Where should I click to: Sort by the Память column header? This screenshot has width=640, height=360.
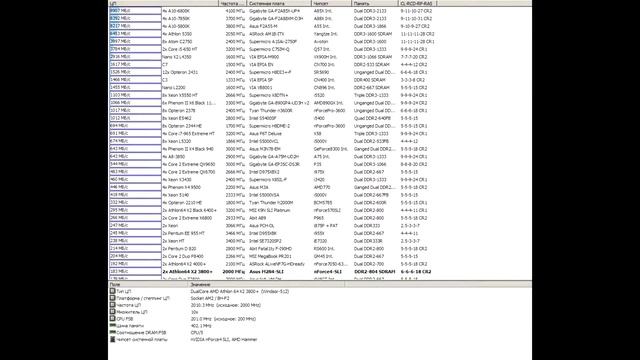(375, 3)
